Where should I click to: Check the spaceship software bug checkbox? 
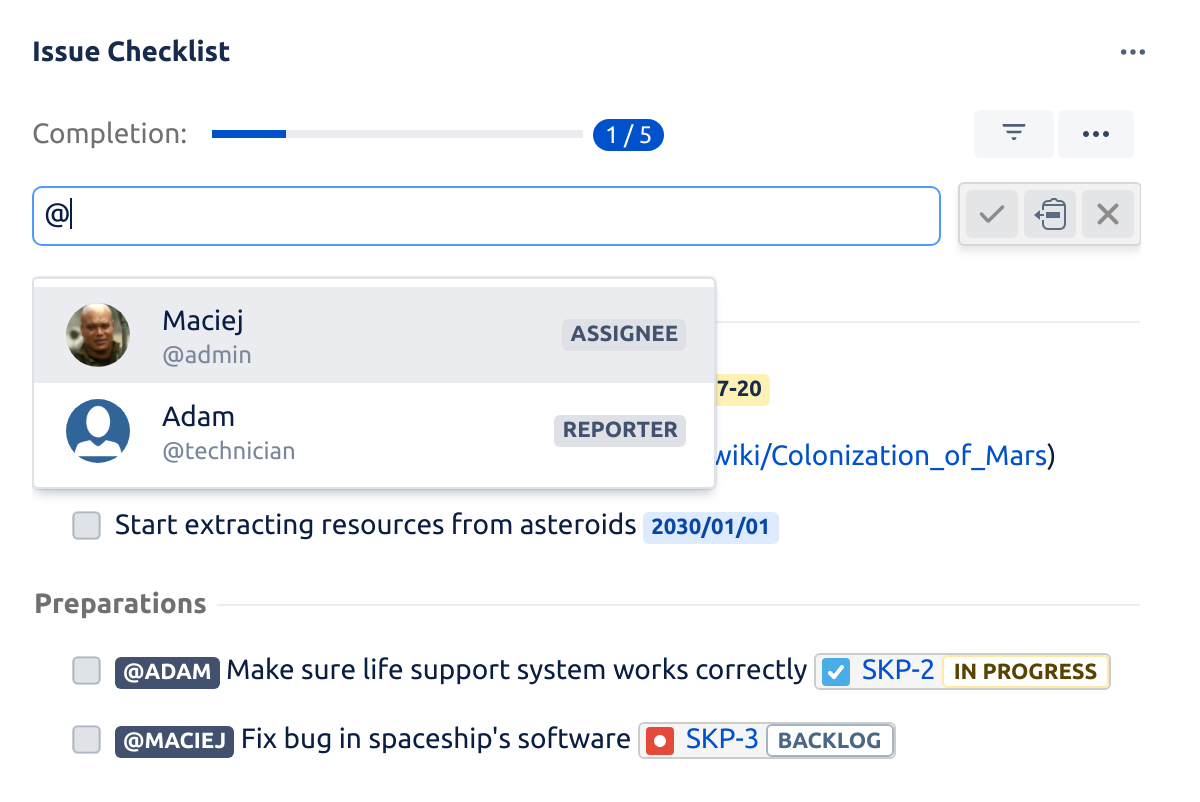coord(87,740)
